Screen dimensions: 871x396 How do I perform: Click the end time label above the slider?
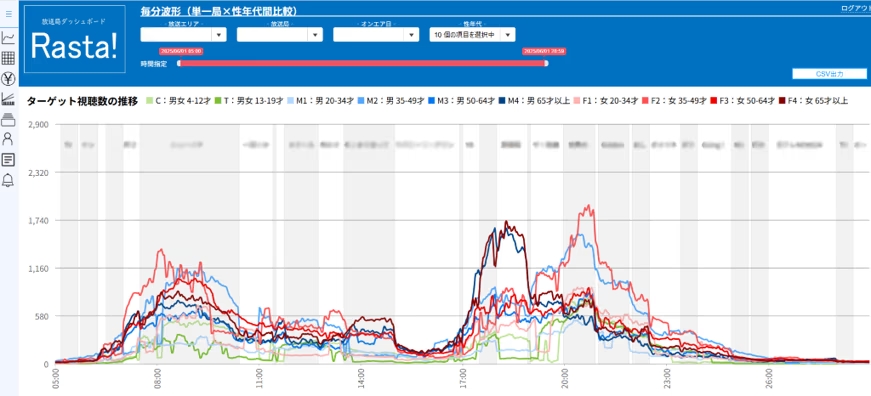click(x=544, y=51)
